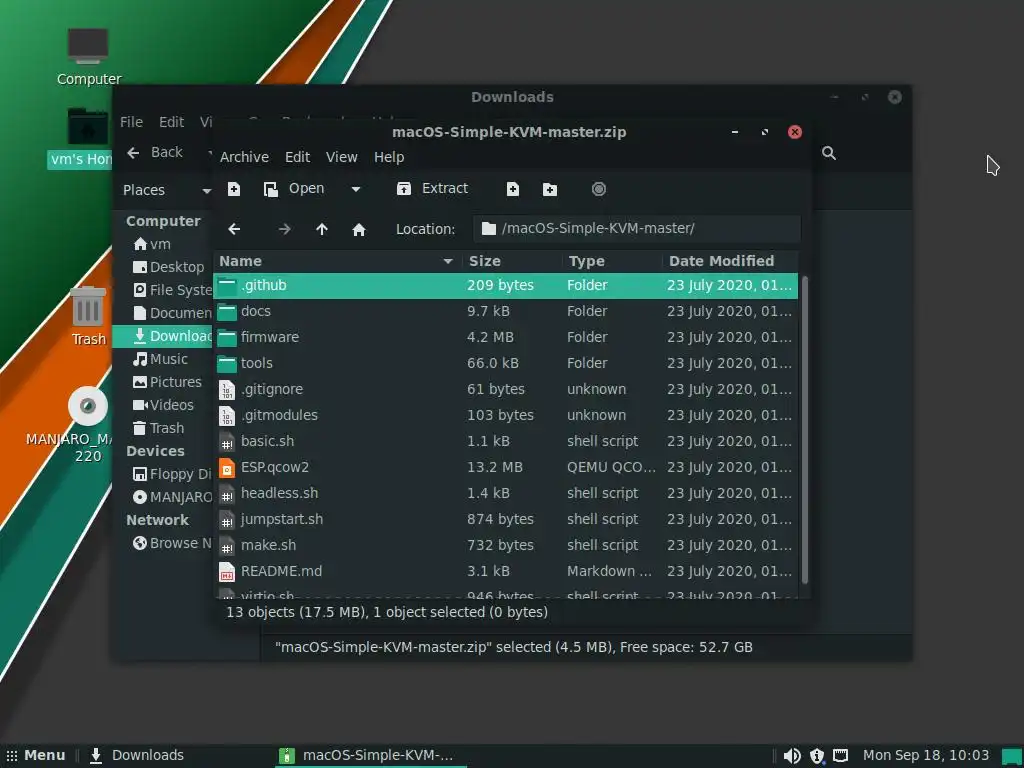Click Extract in the archive toolbar

click(x=432, y=189)
